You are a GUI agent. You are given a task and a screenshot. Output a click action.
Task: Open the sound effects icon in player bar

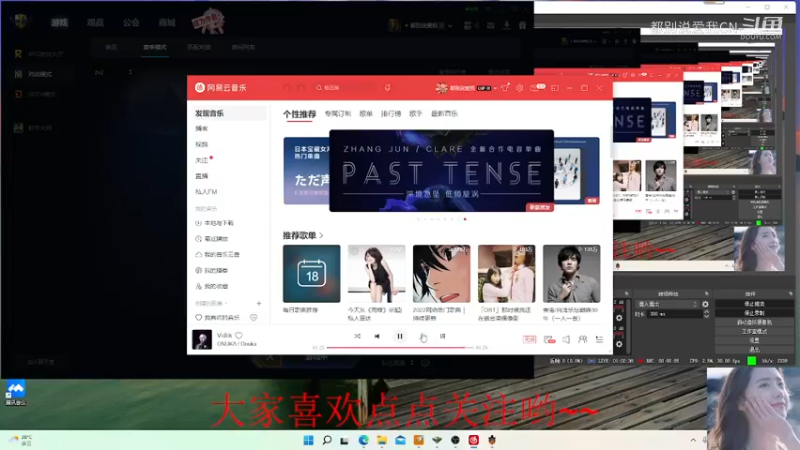click(549, 339)
